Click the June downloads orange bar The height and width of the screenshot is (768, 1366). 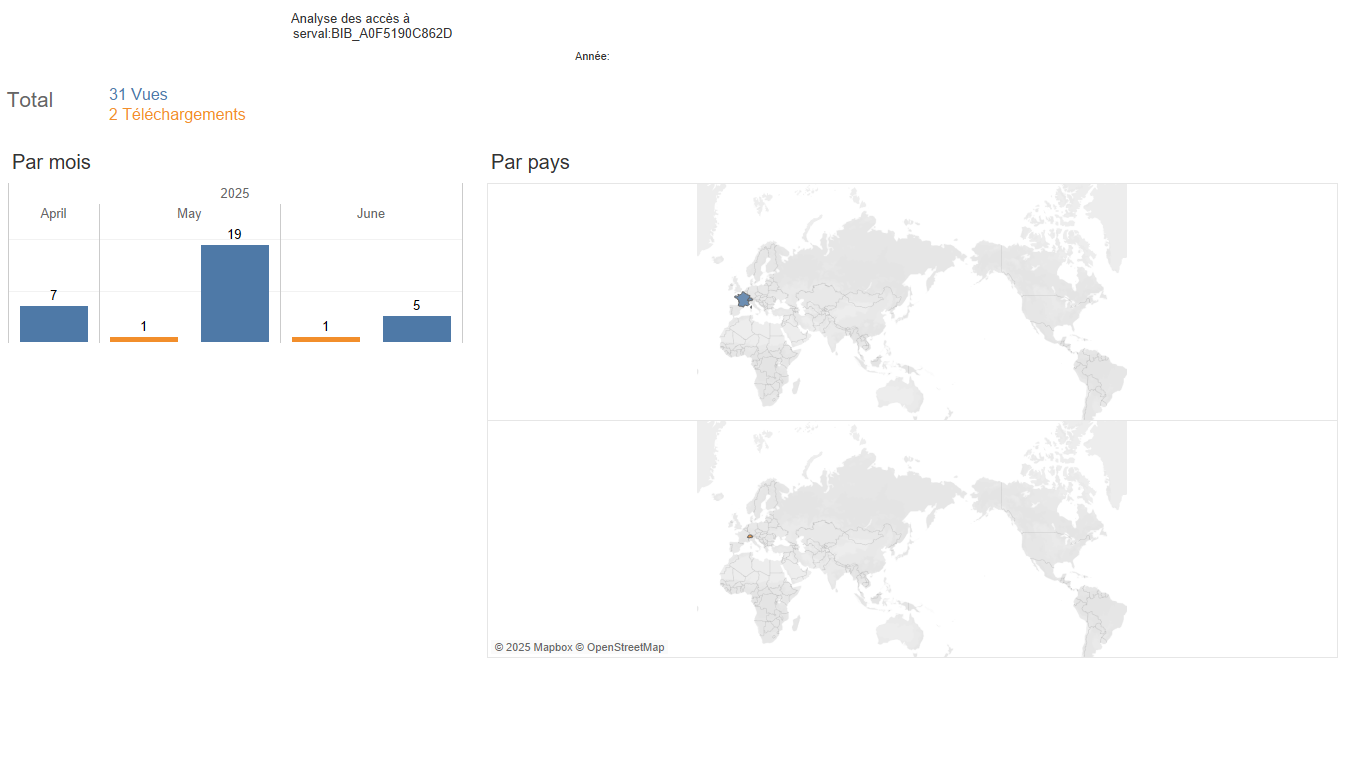click(x=326, y=339)
